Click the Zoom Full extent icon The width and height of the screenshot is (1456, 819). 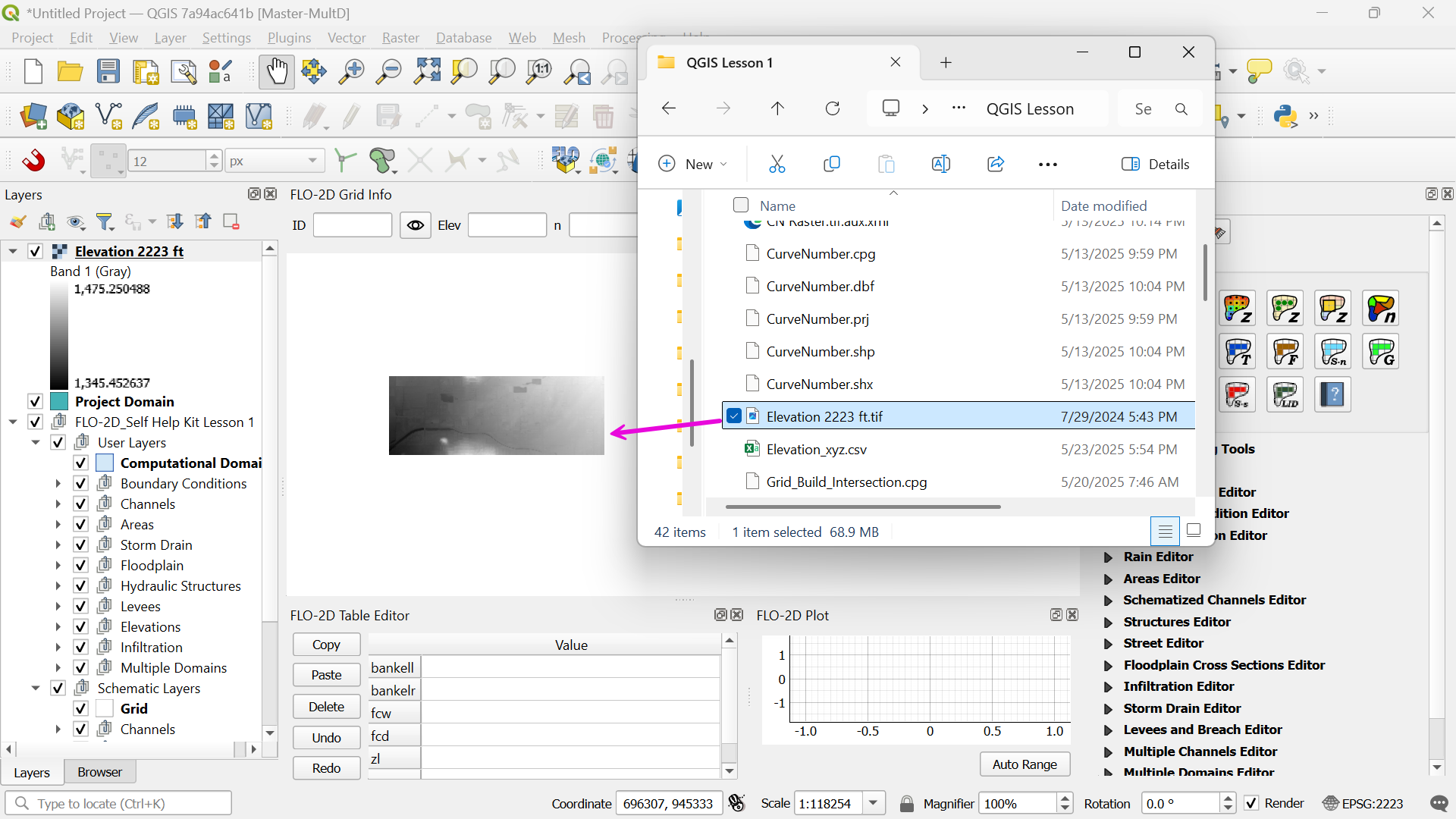click(x=427, y=71)
